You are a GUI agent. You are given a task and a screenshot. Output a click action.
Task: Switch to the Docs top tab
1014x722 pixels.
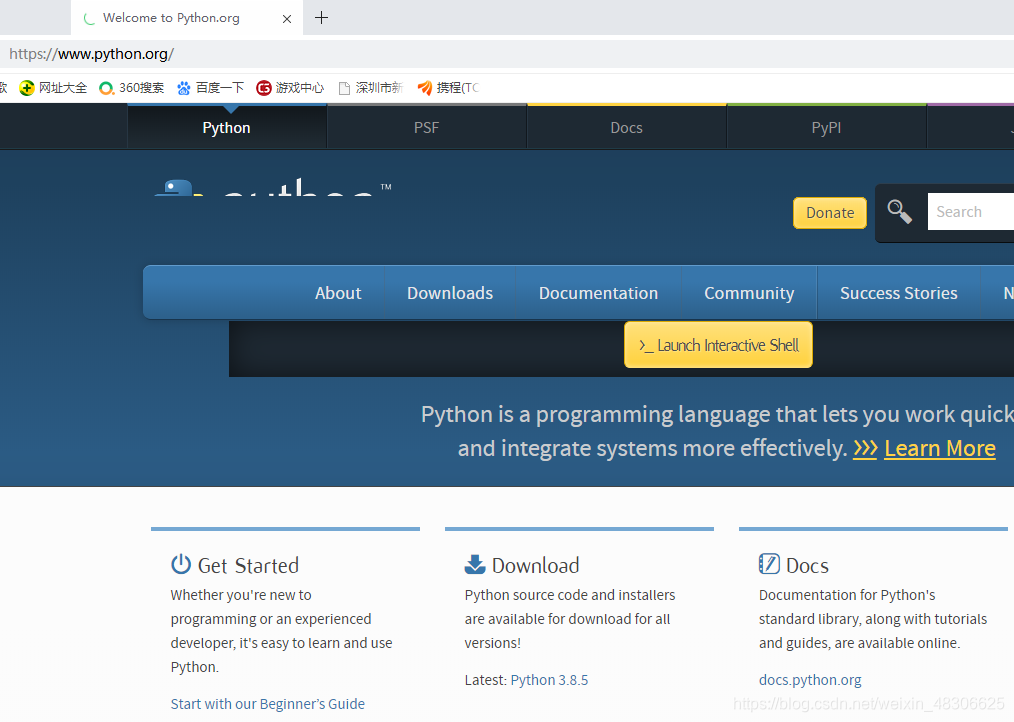[627, 127]
